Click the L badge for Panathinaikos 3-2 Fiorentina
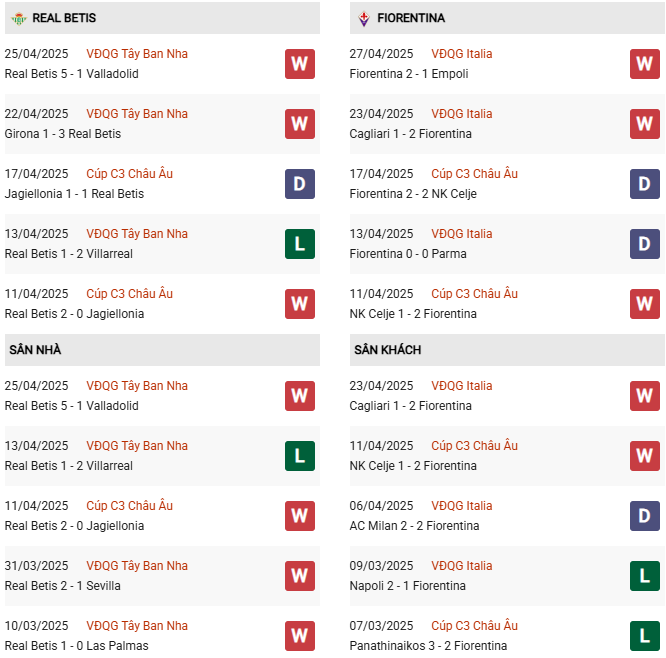This screenshot has width=666, height=658. coord(645,636)
